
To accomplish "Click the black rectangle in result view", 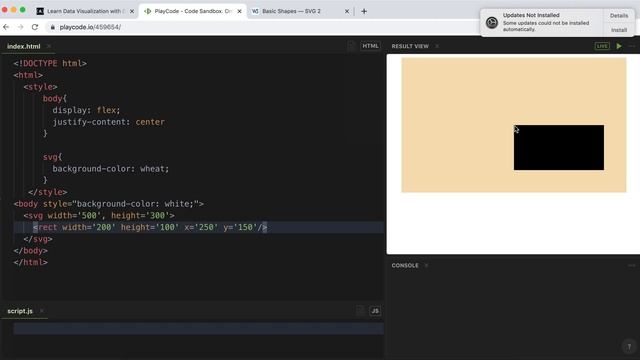I will [x=559, y=147].
